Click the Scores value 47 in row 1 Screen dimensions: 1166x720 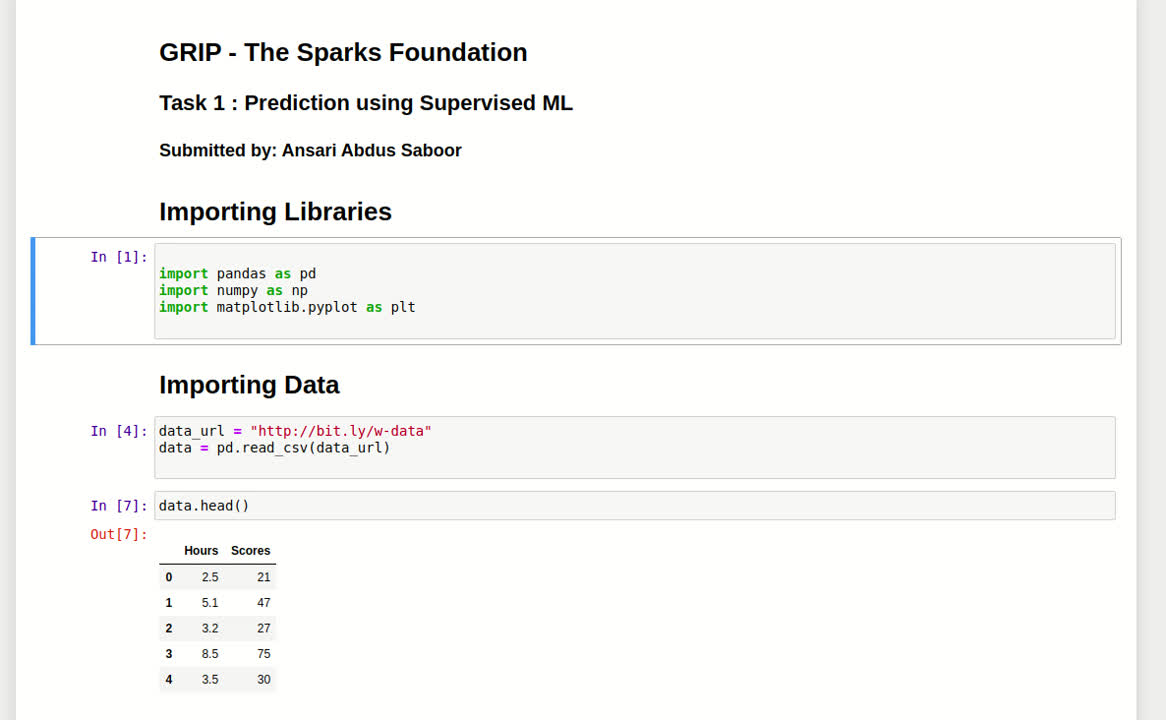pyautogui.click(x=263, y=603)
